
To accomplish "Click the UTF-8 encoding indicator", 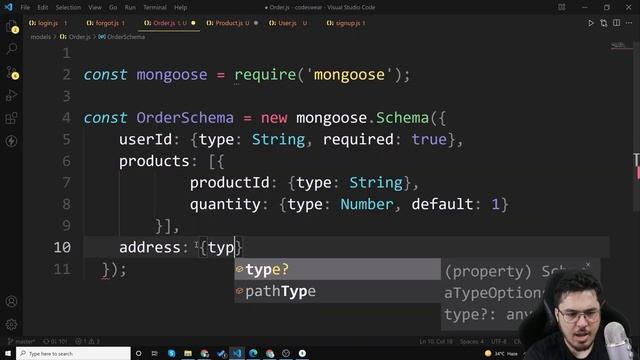I will click(499, 341).
